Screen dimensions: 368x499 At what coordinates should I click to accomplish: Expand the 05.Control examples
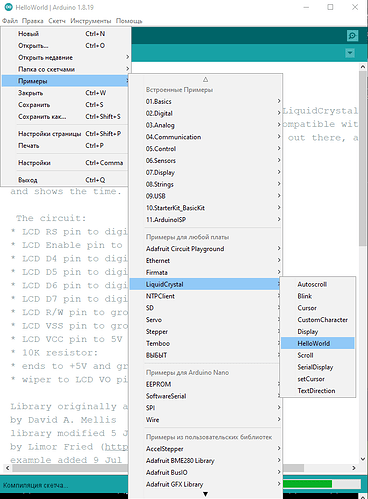[x=206, y=149]
